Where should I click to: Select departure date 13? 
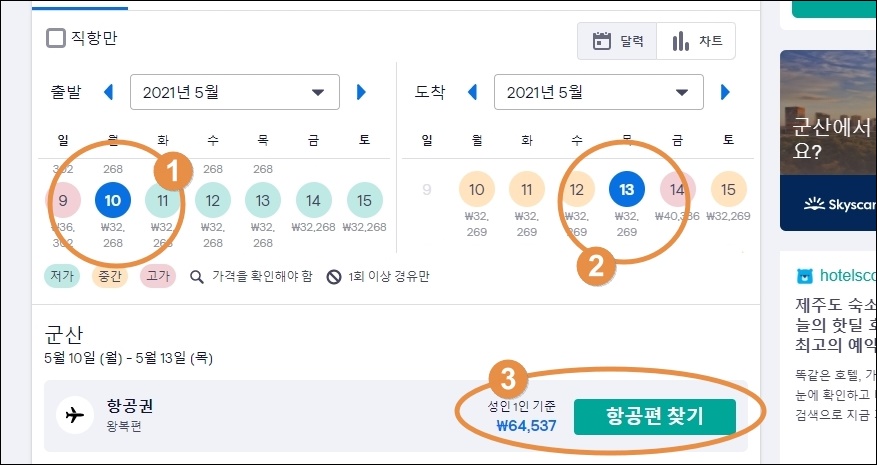[263, 200]
